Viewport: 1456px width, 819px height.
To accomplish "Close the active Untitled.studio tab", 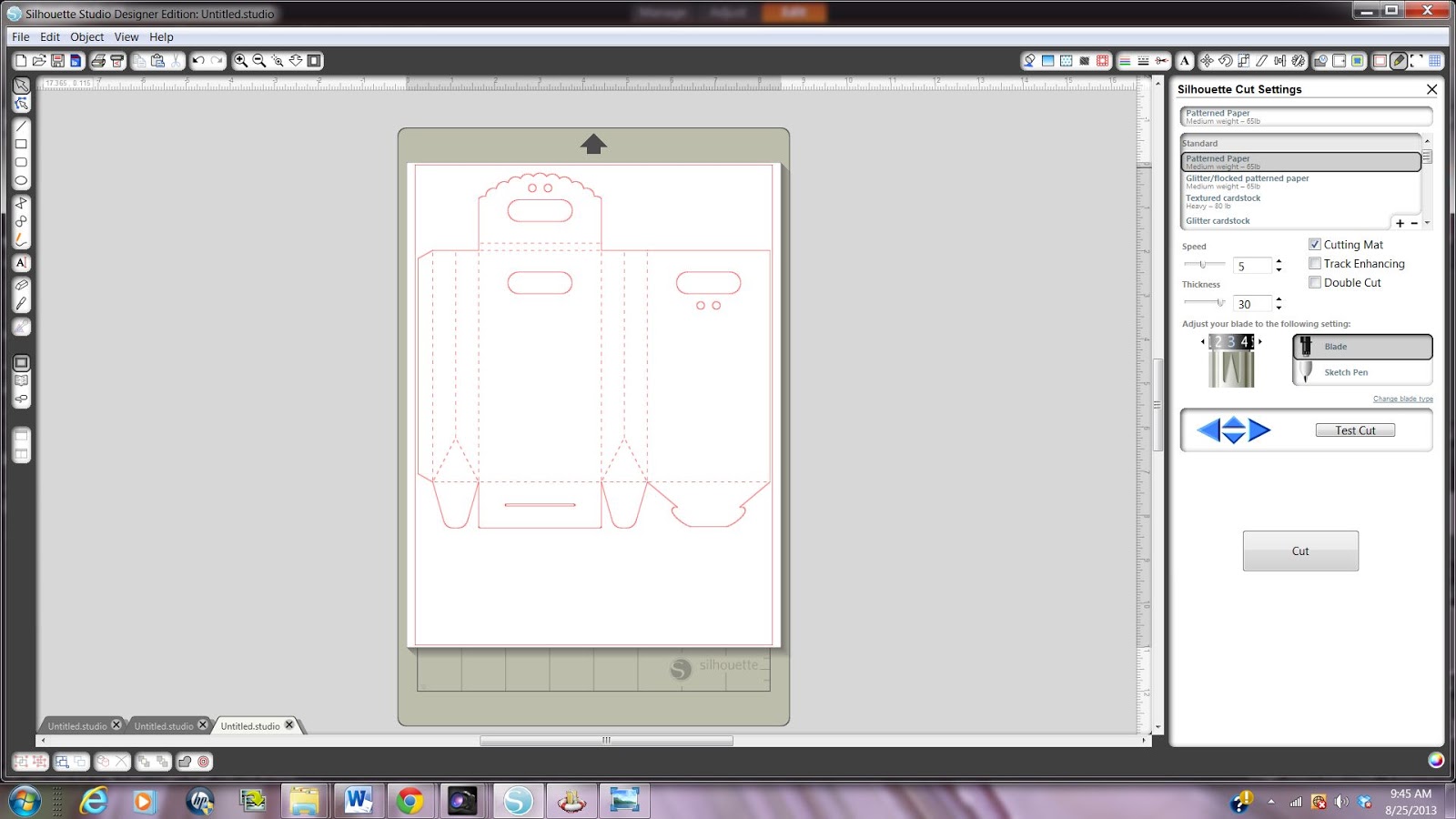I will coord(289,725).
